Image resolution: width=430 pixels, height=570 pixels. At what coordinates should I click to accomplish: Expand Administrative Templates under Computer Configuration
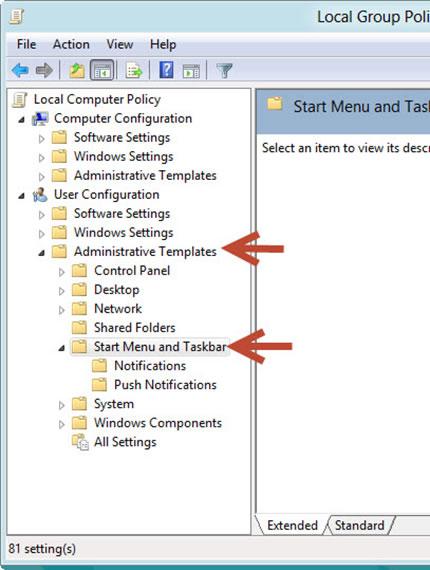click(x=42, y=176)
